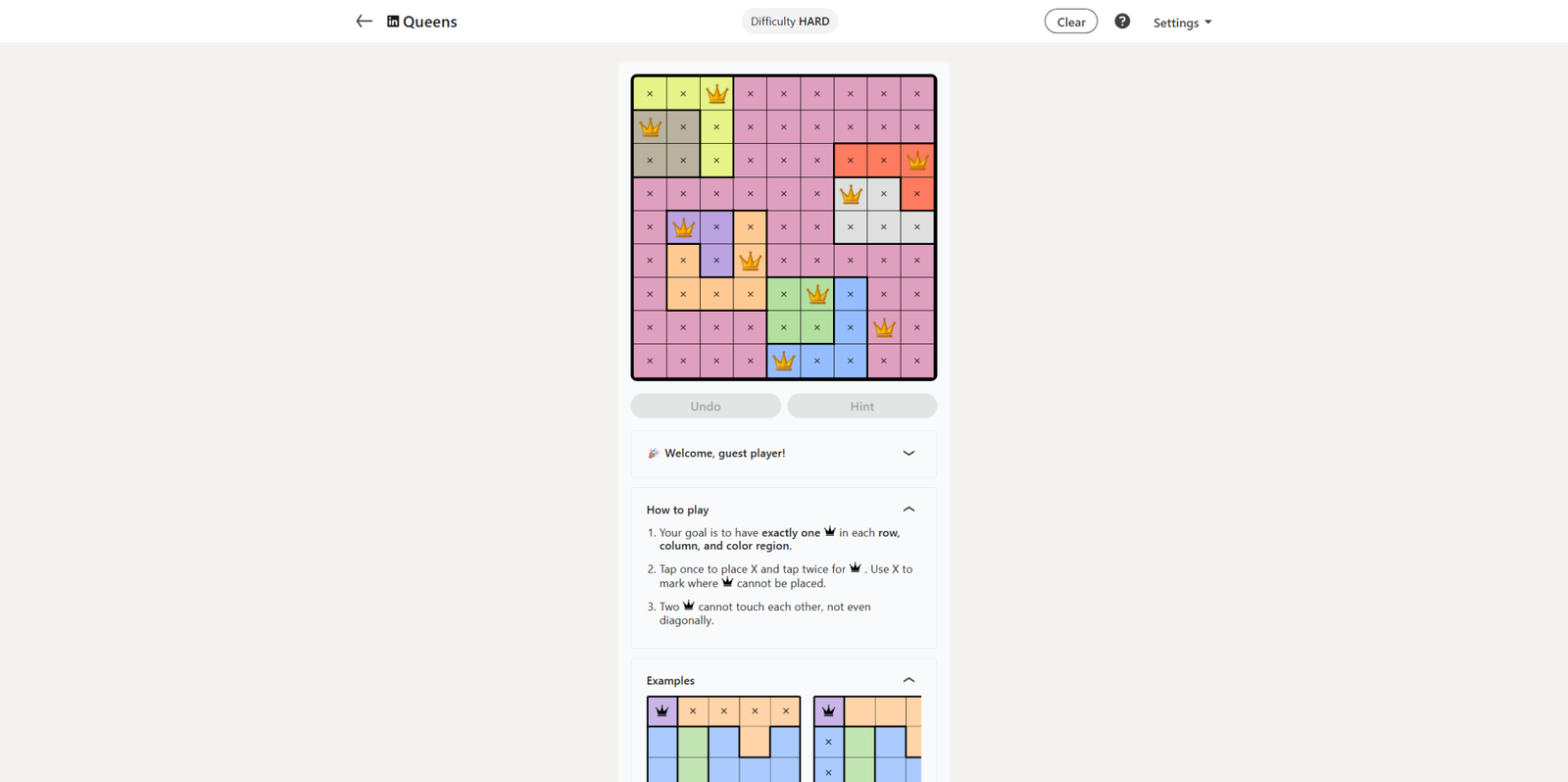The height and width of the screenshot is (782, 1568).
Task: Toggle the X in the bottom-right pink cell
Action: click(x=917, y=361)
